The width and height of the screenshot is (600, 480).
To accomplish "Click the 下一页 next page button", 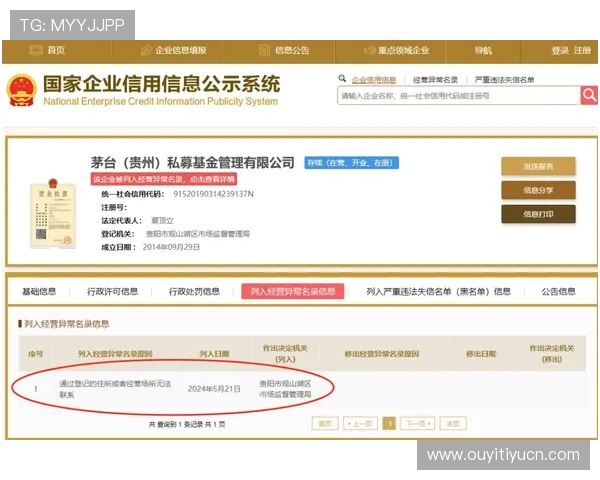I will pos(417,424).
